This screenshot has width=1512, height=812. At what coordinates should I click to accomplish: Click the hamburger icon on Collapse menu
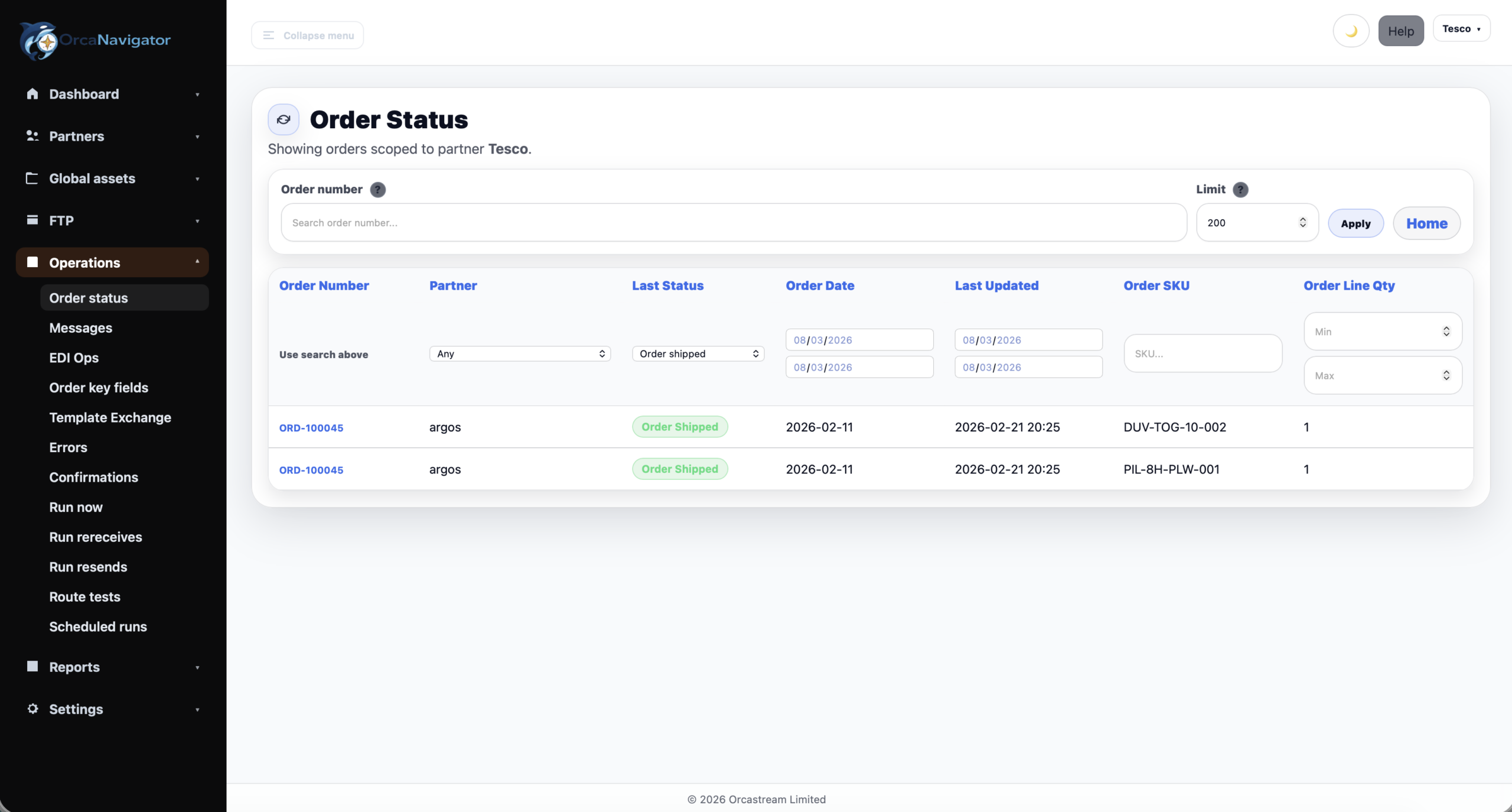pos(269,35)
